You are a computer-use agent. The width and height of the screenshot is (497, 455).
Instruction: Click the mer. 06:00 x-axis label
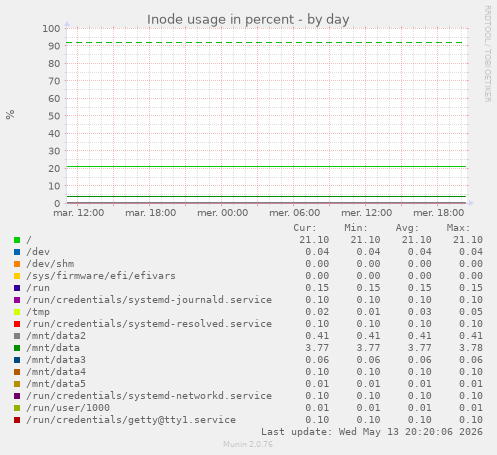(295, 213)
